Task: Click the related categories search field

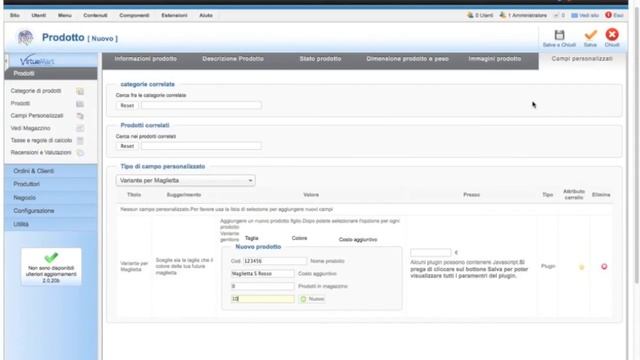Action: point(201,105)
